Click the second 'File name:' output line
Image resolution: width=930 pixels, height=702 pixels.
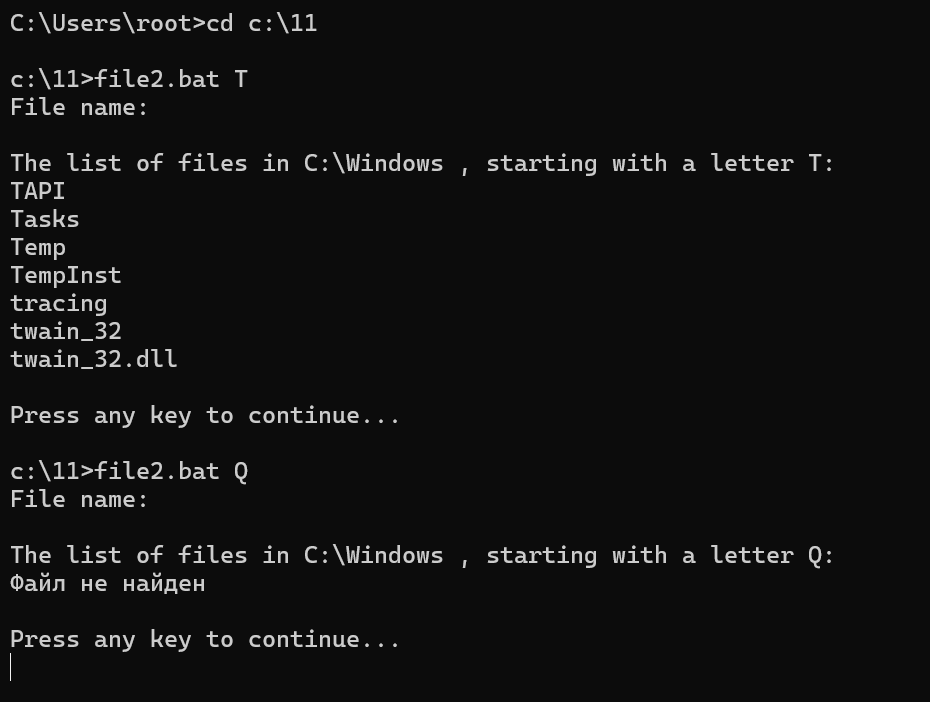pyautogui.click(x=79, y=500)
